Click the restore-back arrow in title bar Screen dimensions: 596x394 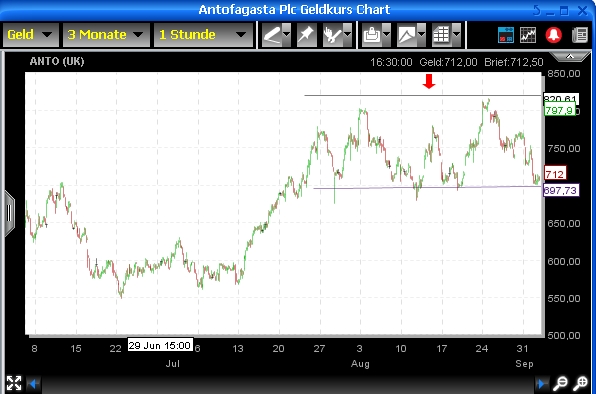point(537,10)
